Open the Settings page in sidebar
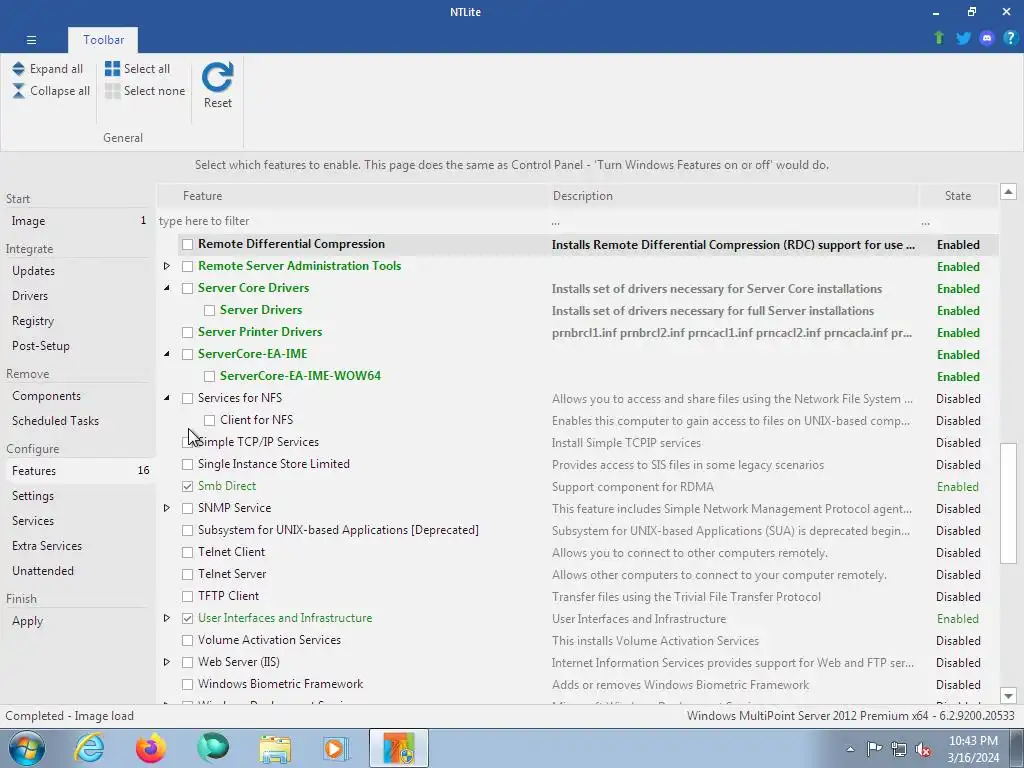1024x768 pixels. pos(78,496)
